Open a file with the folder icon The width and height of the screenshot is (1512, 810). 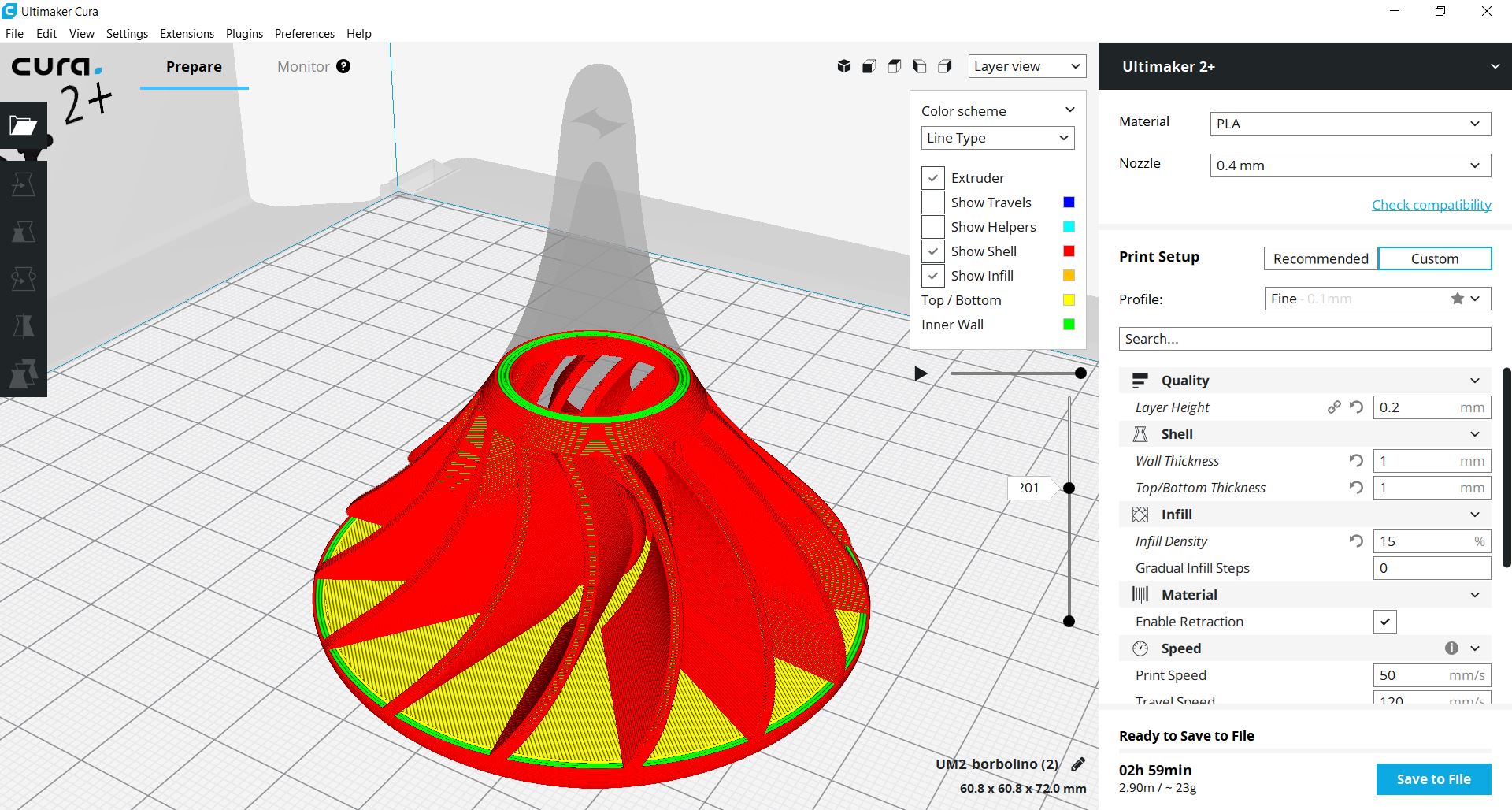[x=24, y=124]
